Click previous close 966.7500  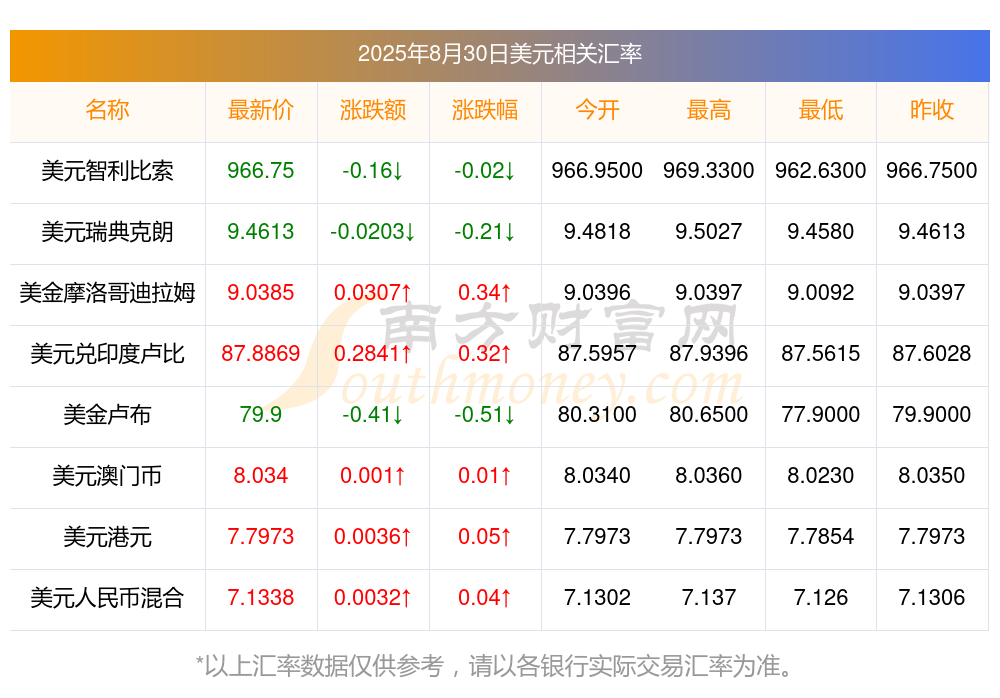click(x=932, y=171)
